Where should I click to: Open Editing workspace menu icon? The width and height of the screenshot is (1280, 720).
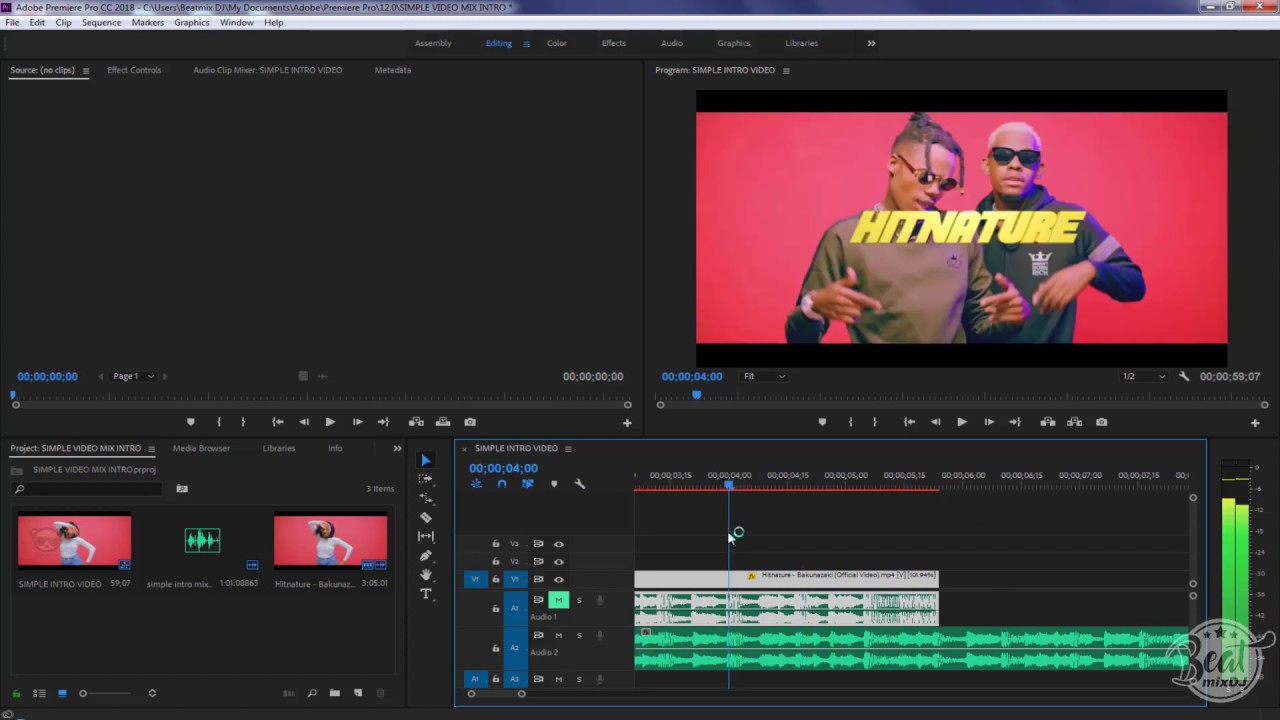526,43
